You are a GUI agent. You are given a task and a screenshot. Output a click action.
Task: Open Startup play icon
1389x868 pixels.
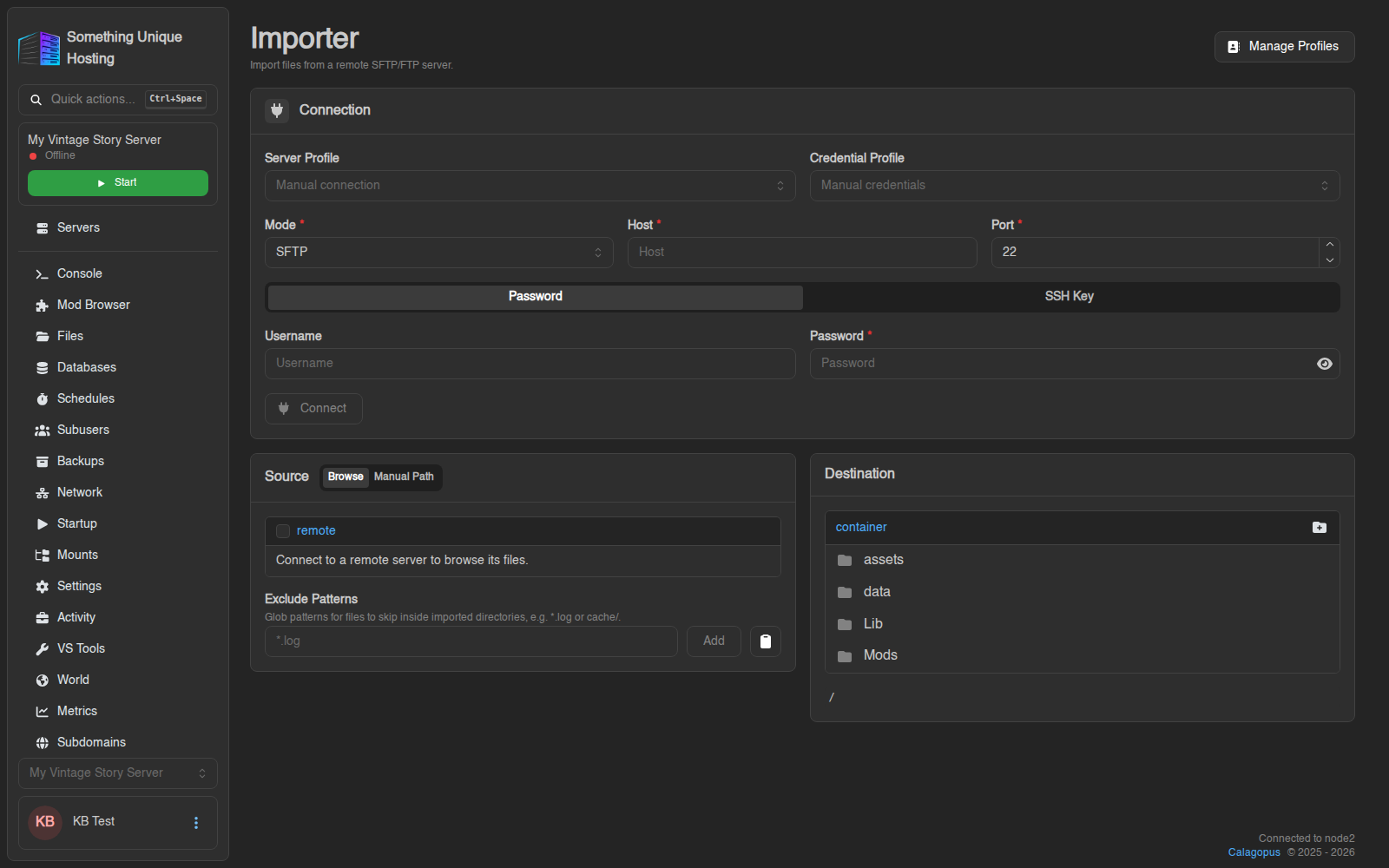tap(42, 524)
